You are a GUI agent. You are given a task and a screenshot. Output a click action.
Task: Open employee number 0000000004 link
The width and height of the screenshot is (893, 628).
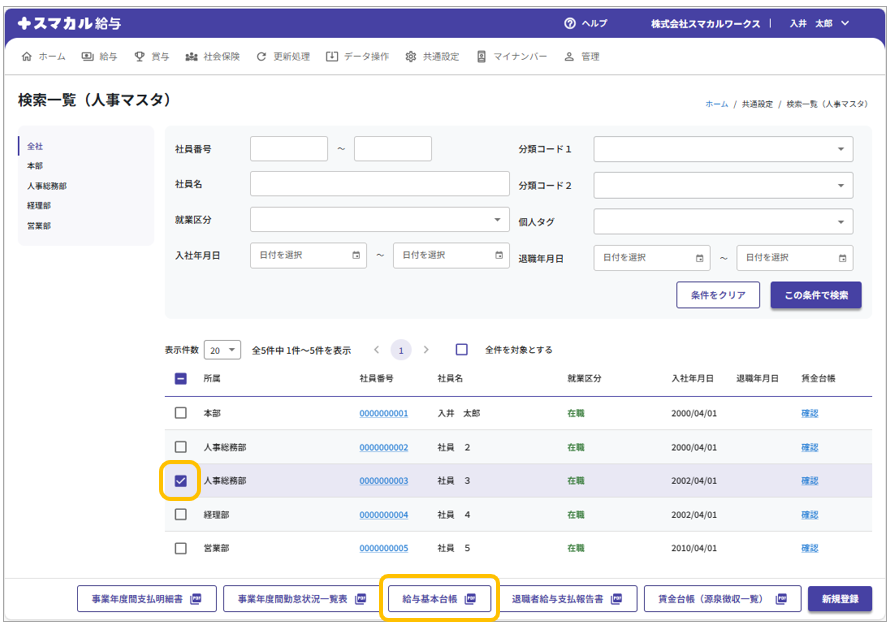(x=384, y=515)
